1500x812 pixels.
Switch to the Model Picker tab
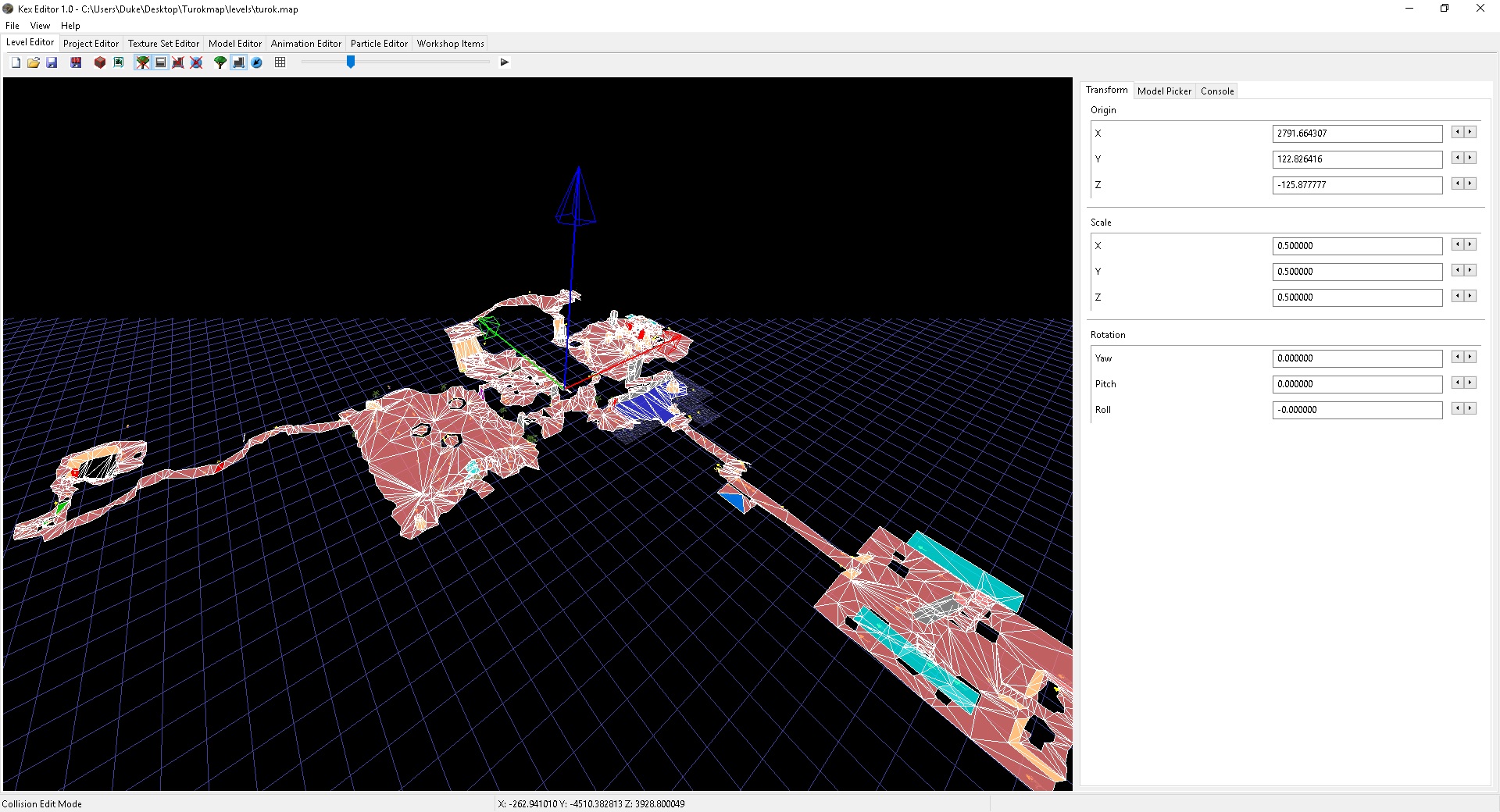point(1164,91)
